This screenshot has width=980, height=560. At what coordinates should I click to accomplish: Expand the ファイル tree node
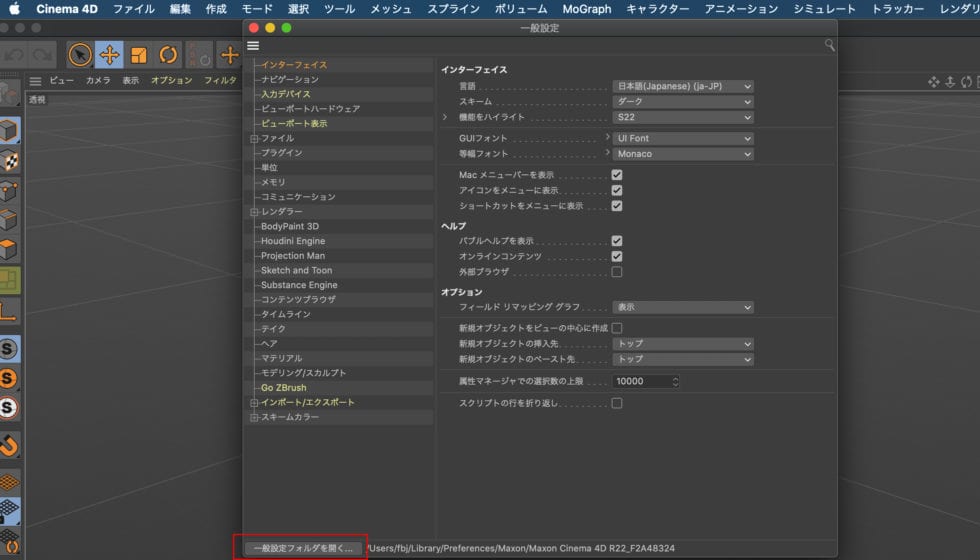point(254,139)
